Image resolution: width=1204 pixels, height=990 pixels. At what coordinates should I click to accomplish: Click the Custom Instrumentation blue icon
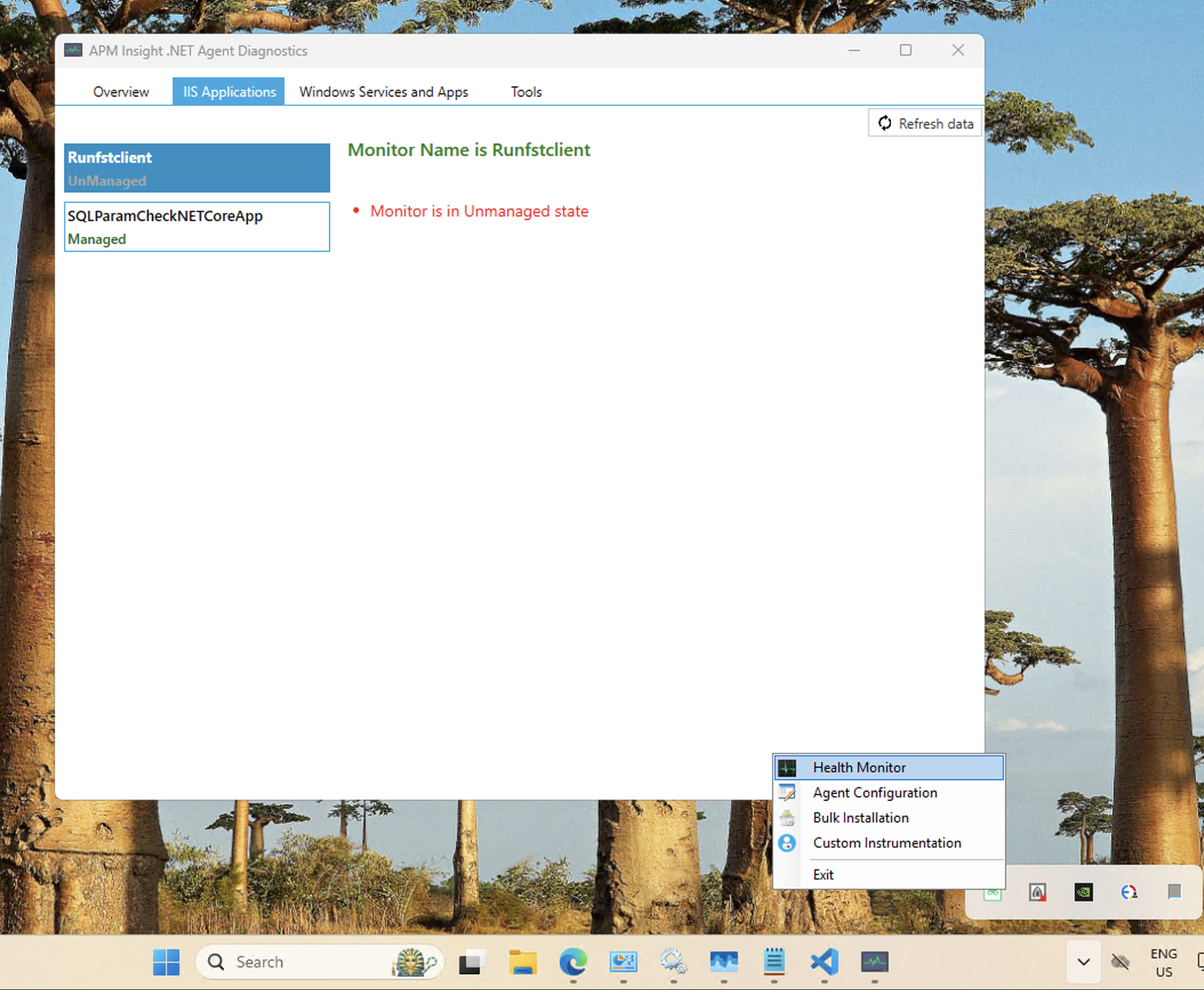coord(787,843)
